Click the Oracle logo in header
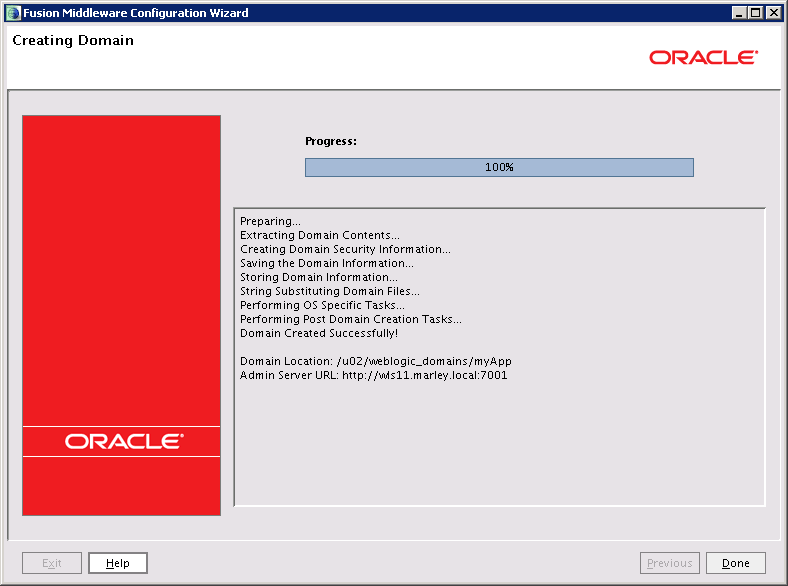The width and height of the screenshot is (788, 586). click(703, 58)
